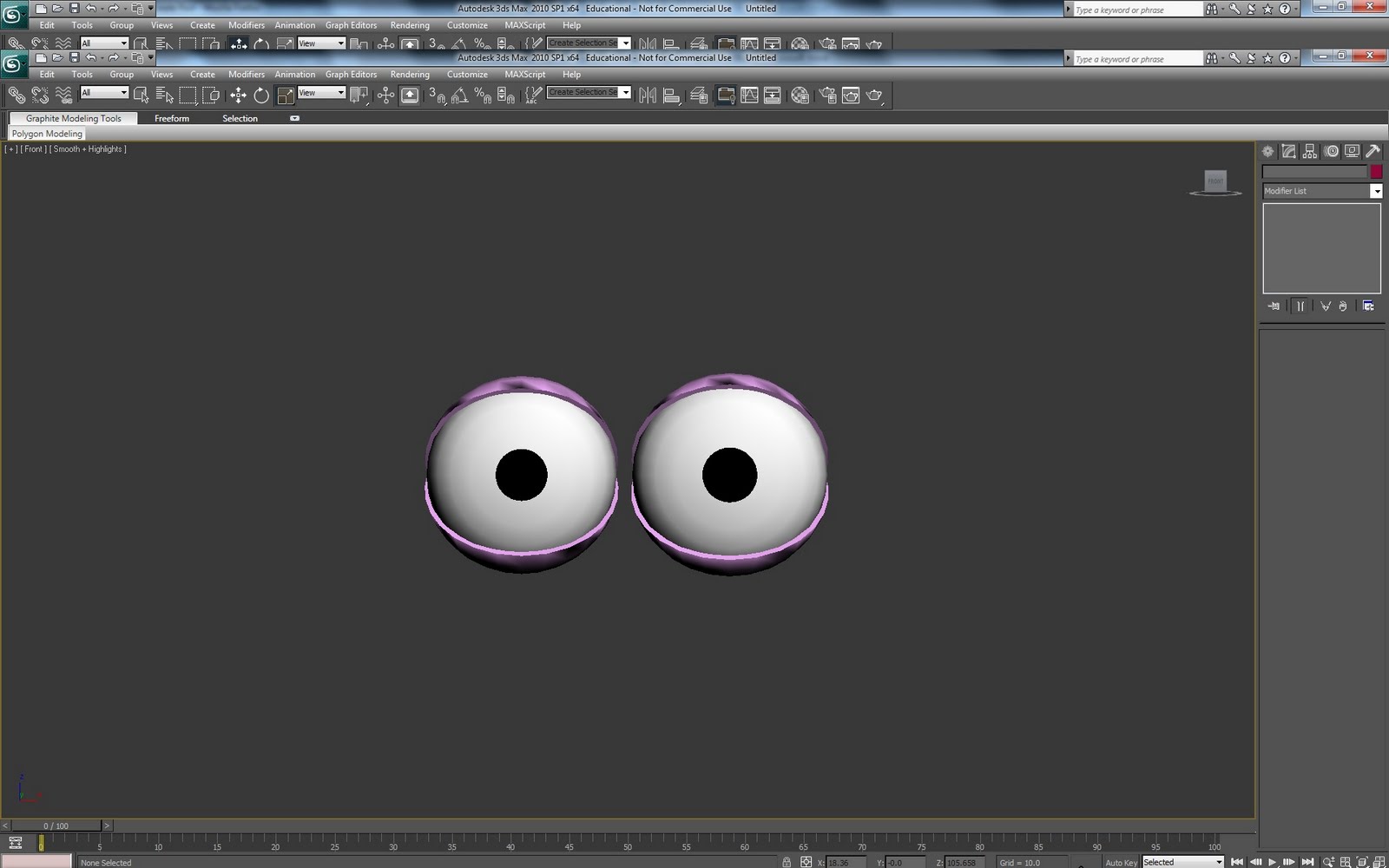Switch to the Modify command panel tab
Image resolution: width=1389 pixels, height=868 pixels.
(x=1287, y=150)
